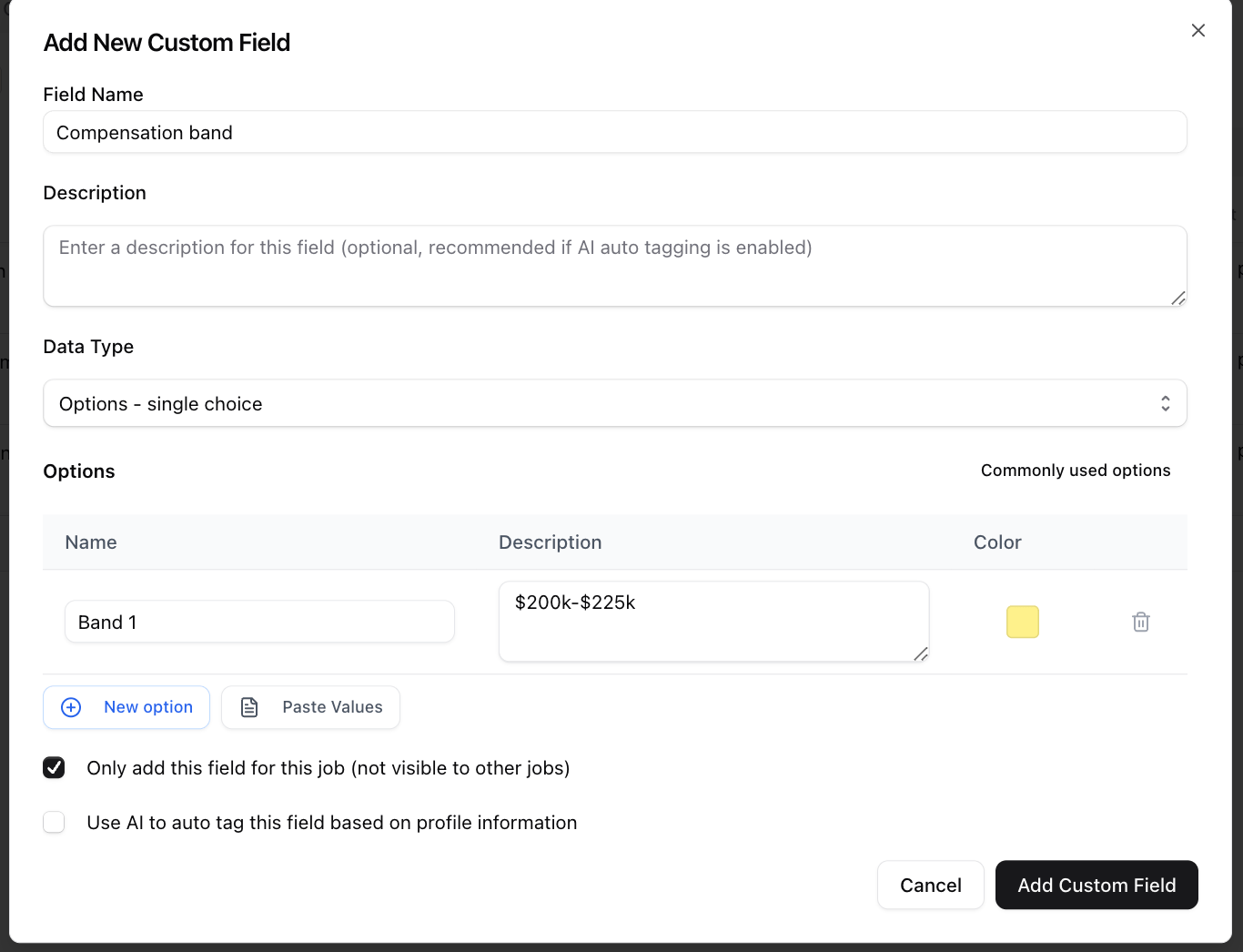Screen dimensions: 1243x952
Task: Add a New option row
Action: click(x=126, y=707)
